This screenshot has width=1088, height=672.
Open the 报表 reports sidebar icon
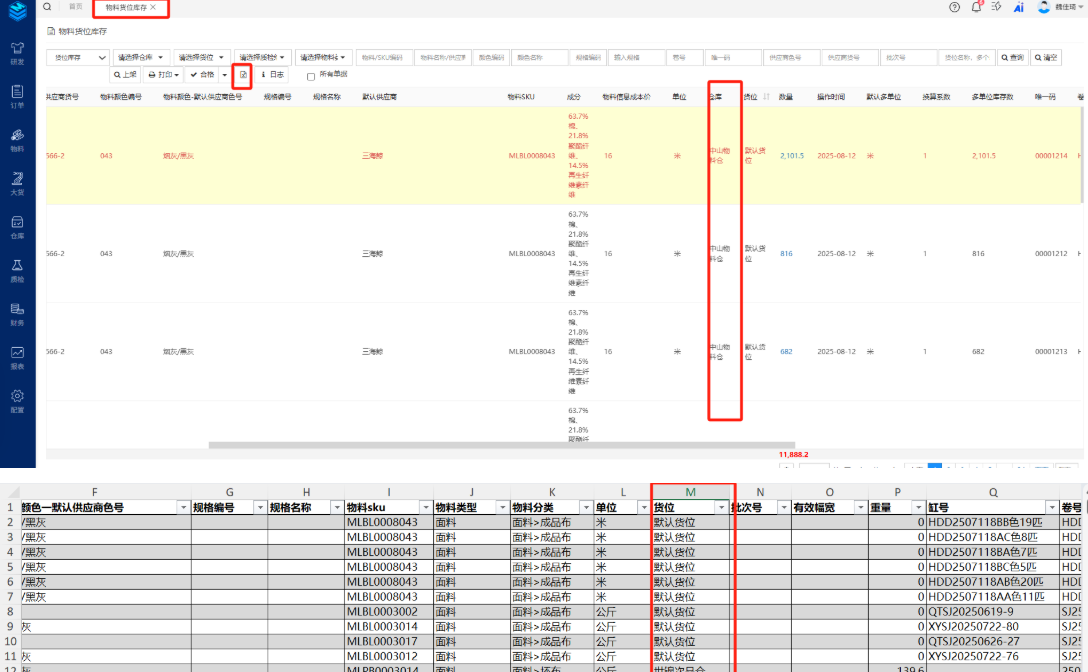(x=17, y=357)
